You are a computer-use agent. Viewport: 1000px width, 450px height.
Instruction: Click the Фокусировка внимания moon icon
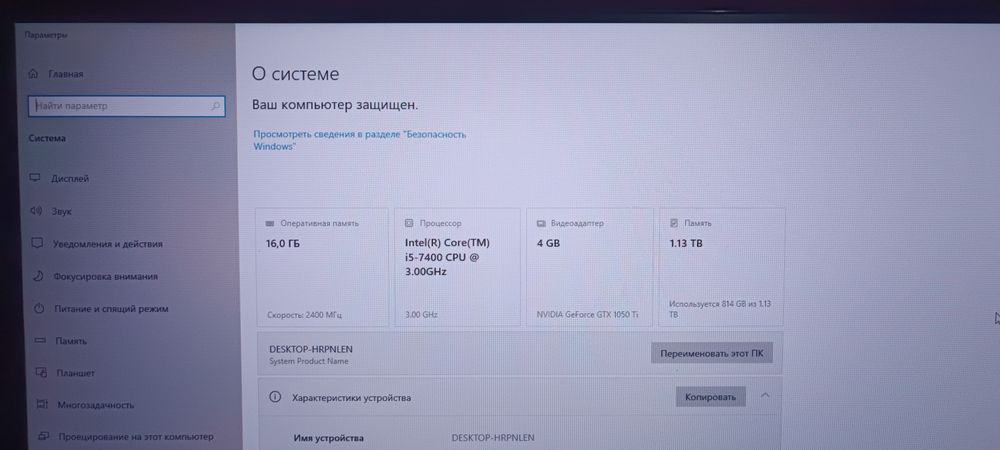(x=38, y=276)
